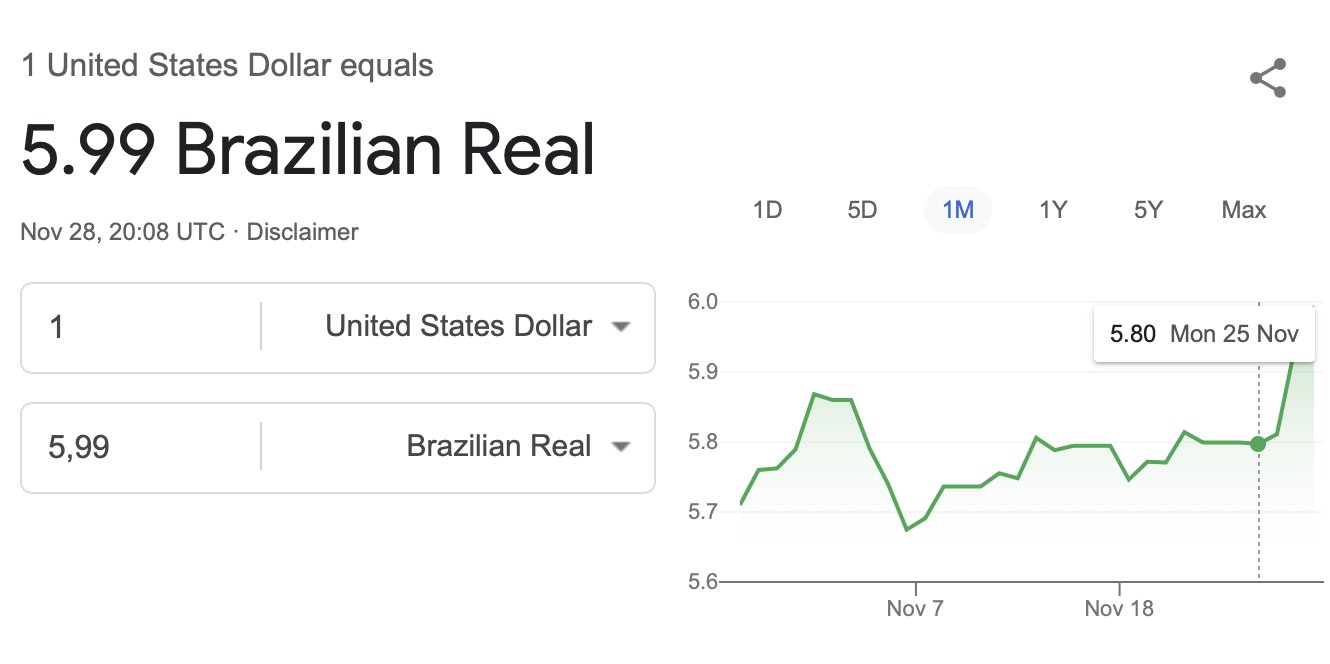
Task: Click the 5,99 real amount field
Action: point(140,447)
